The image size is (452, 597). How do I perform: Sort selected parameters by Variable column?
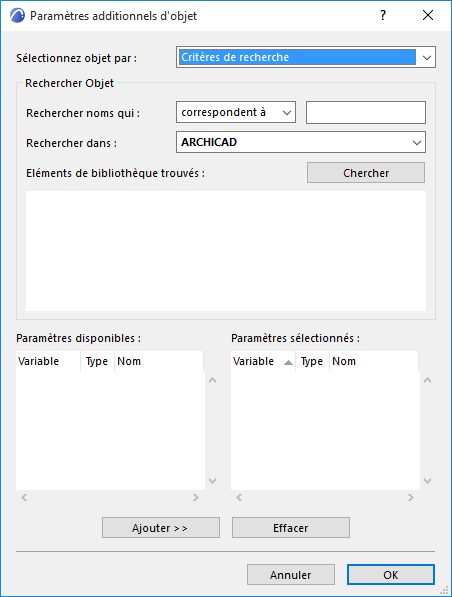point(263,361)
